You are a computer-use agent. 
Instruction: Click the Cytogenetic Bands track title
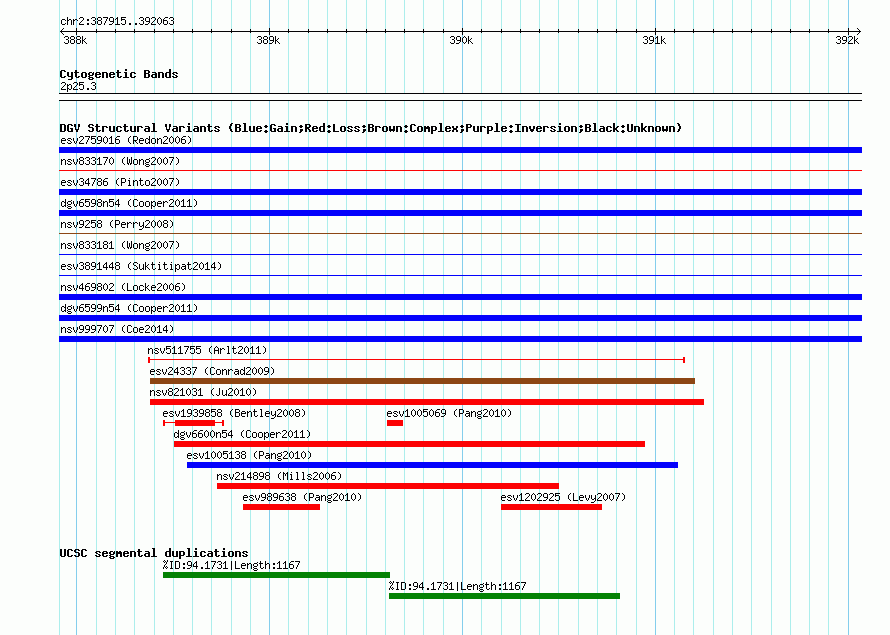pyautogui.click(x=119, y=74)
